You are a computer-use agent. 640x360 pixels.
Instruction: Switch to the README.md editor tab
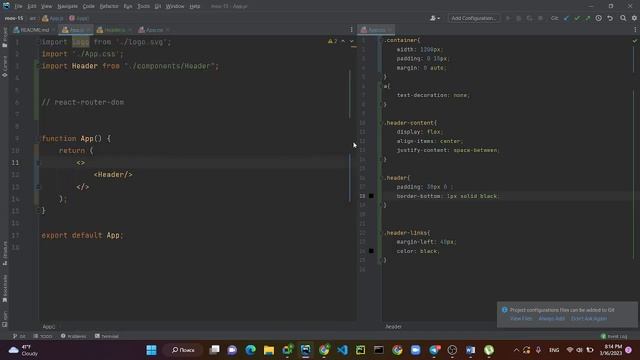coord(34,30)
